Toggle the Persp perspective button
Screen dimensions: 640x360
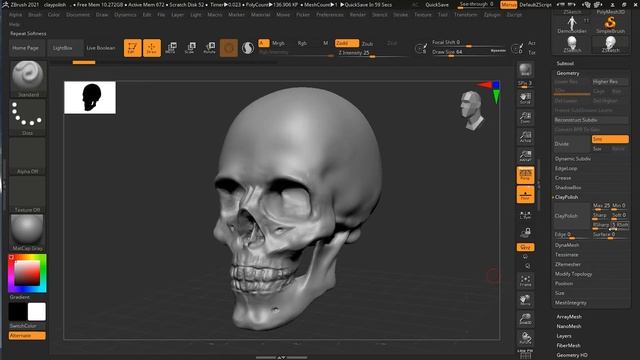tap(525, 175)
